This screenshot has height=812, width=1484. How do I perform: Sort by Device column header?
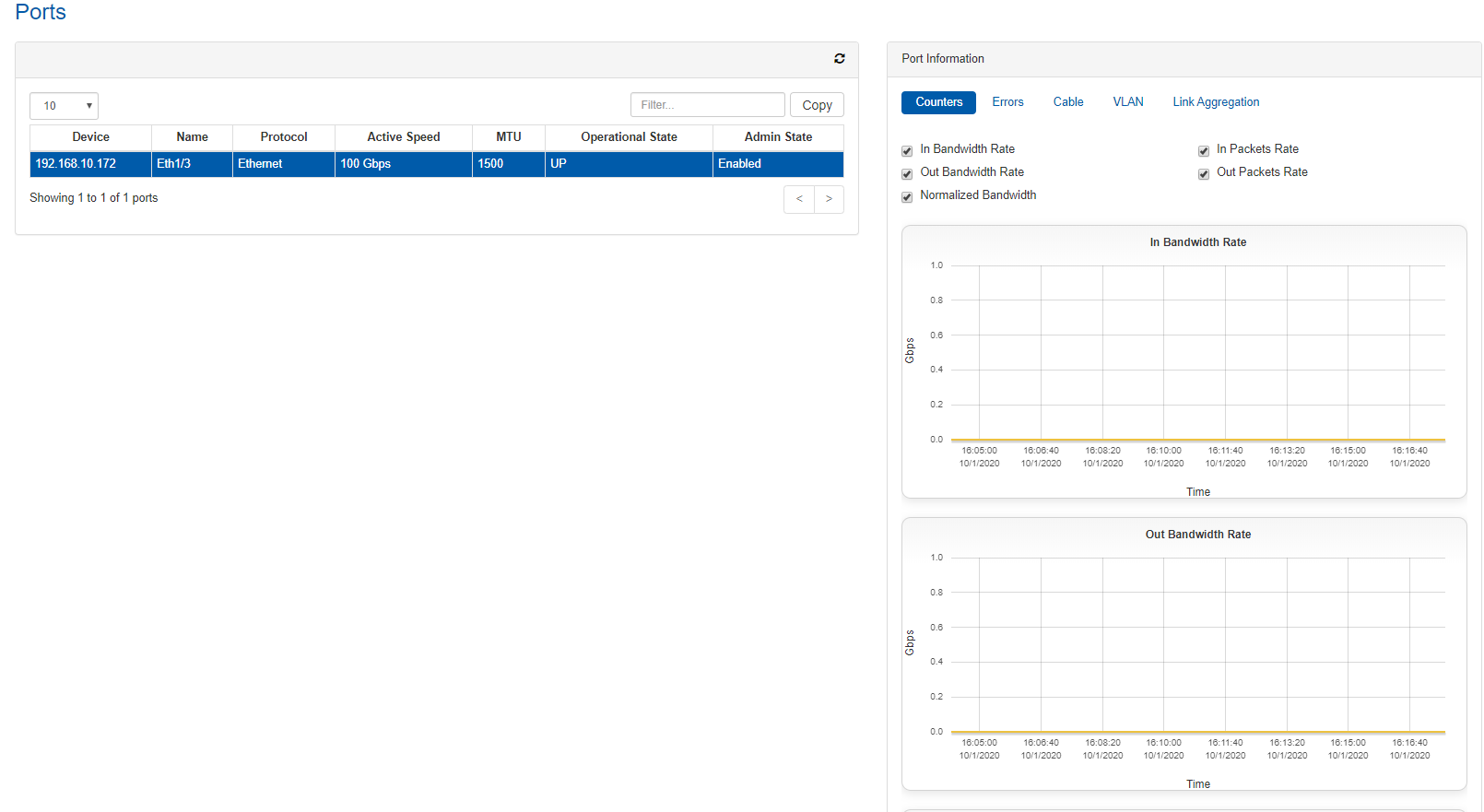click(90, 137)
